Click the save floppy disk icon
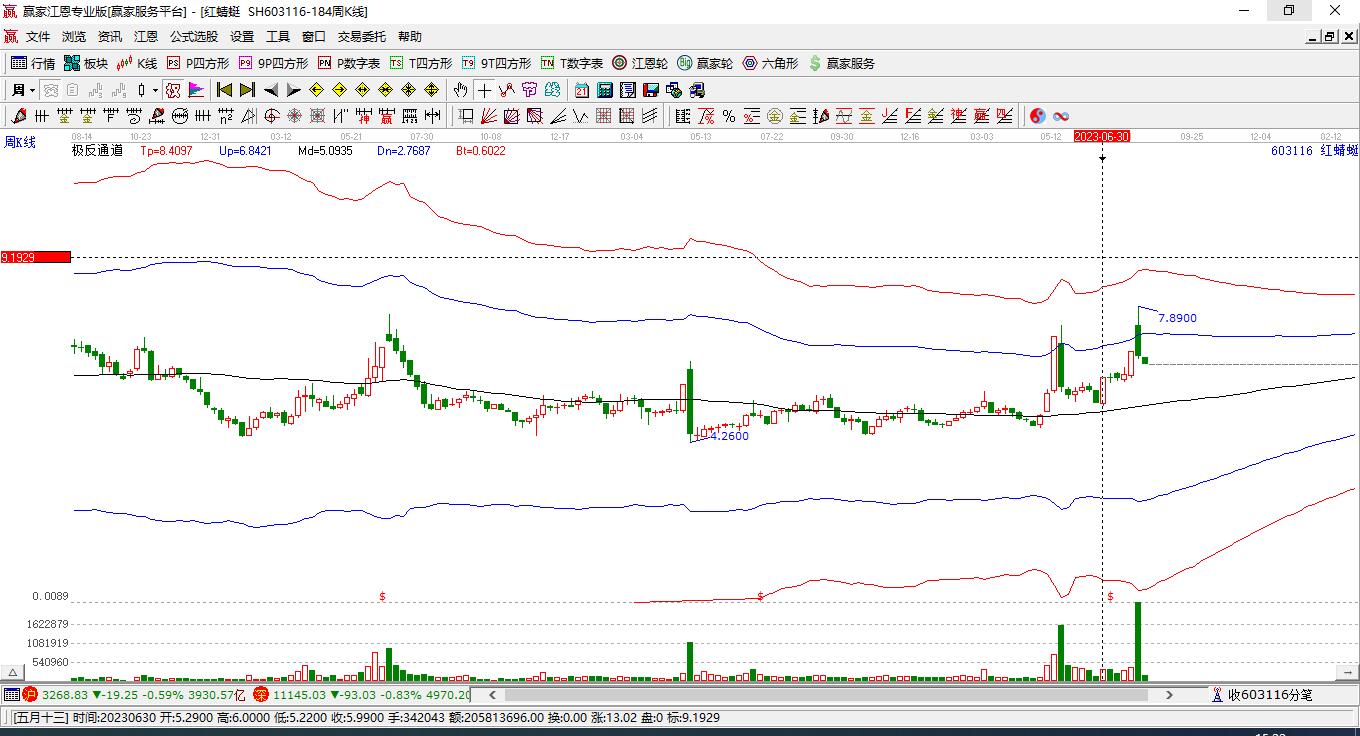 click(x=651, y=90)
